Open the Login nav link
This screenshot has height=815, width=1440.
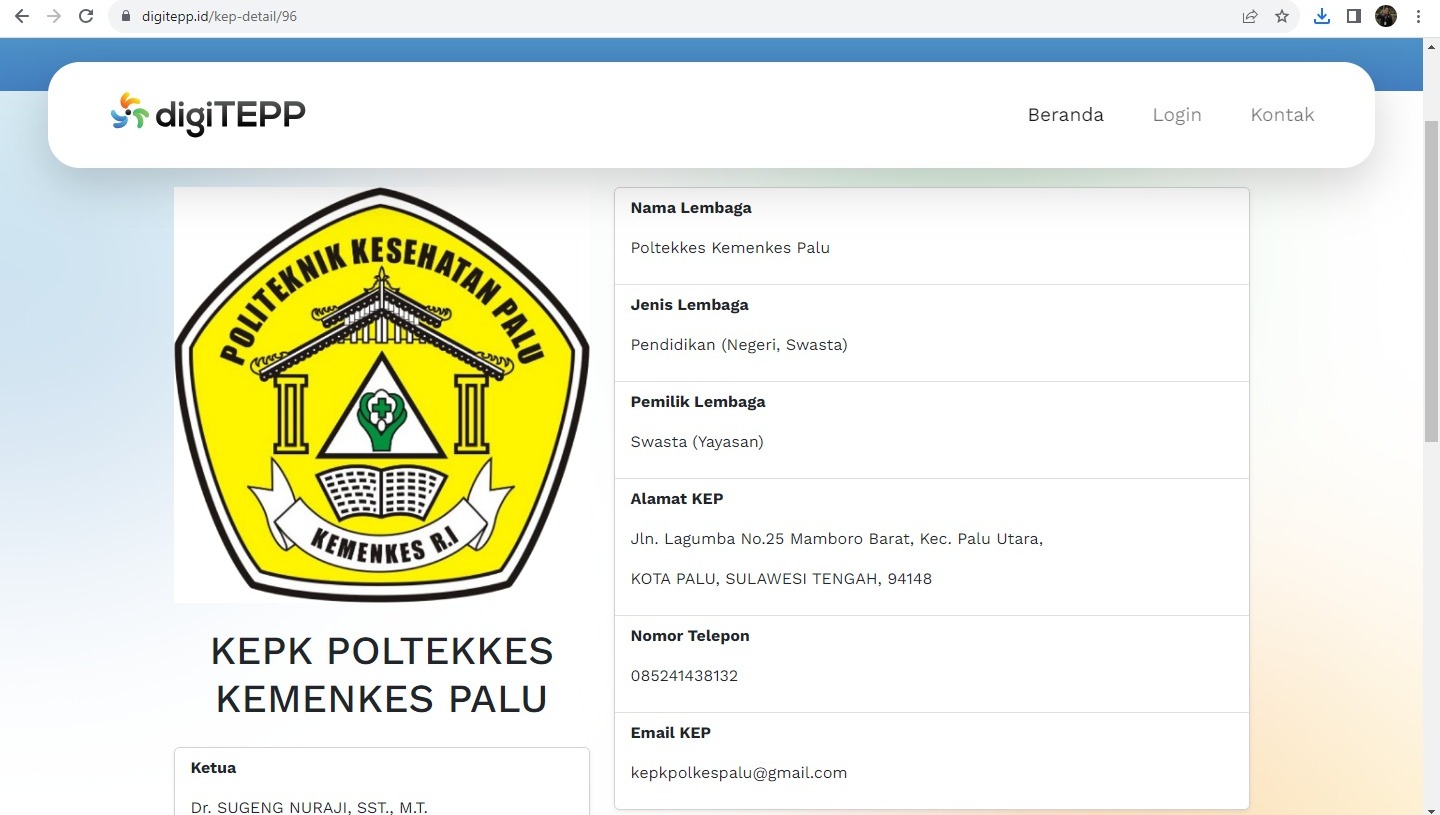1177,115
